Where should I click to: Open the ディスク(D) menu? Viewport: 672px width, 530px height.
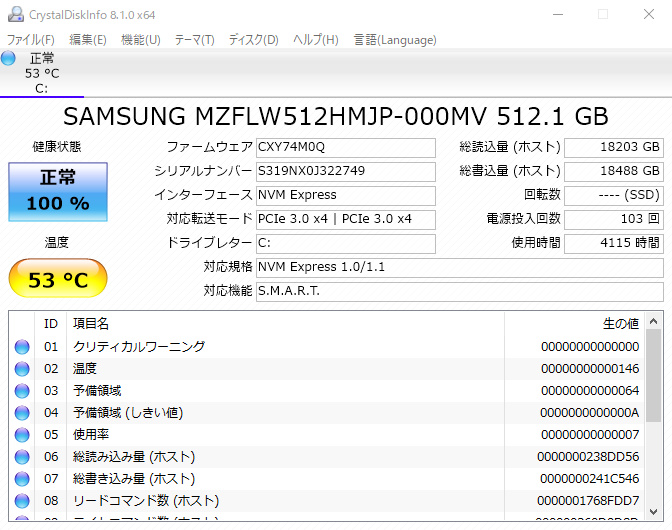click(x=254, y=40)
